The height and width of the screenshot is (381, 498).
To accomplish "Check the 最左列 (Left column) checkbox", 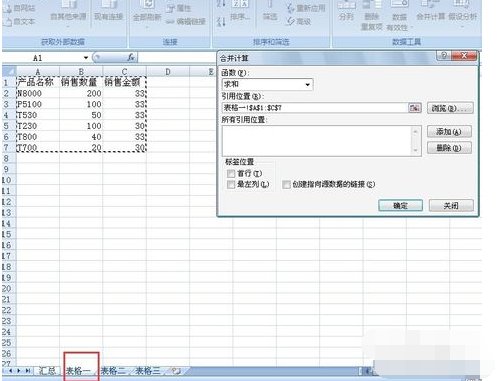I will 231,184.
